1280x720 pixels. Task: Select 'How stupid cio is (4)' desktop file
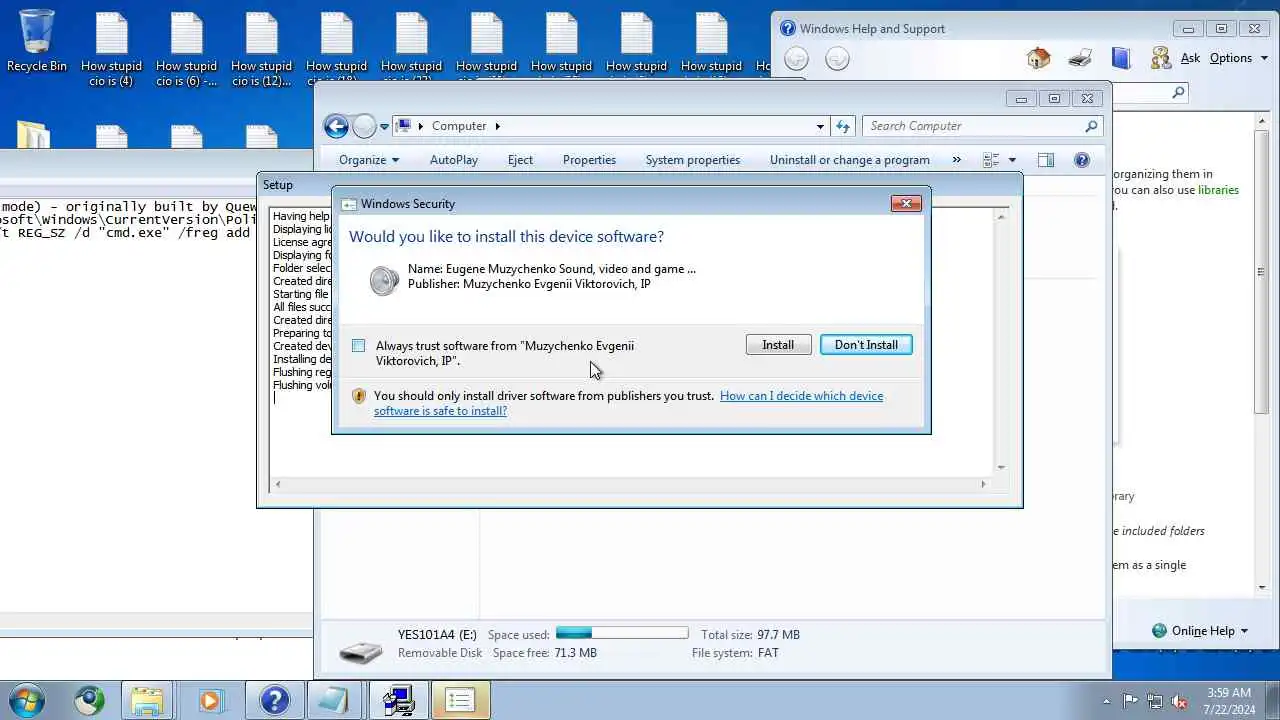tap(111, 50)
